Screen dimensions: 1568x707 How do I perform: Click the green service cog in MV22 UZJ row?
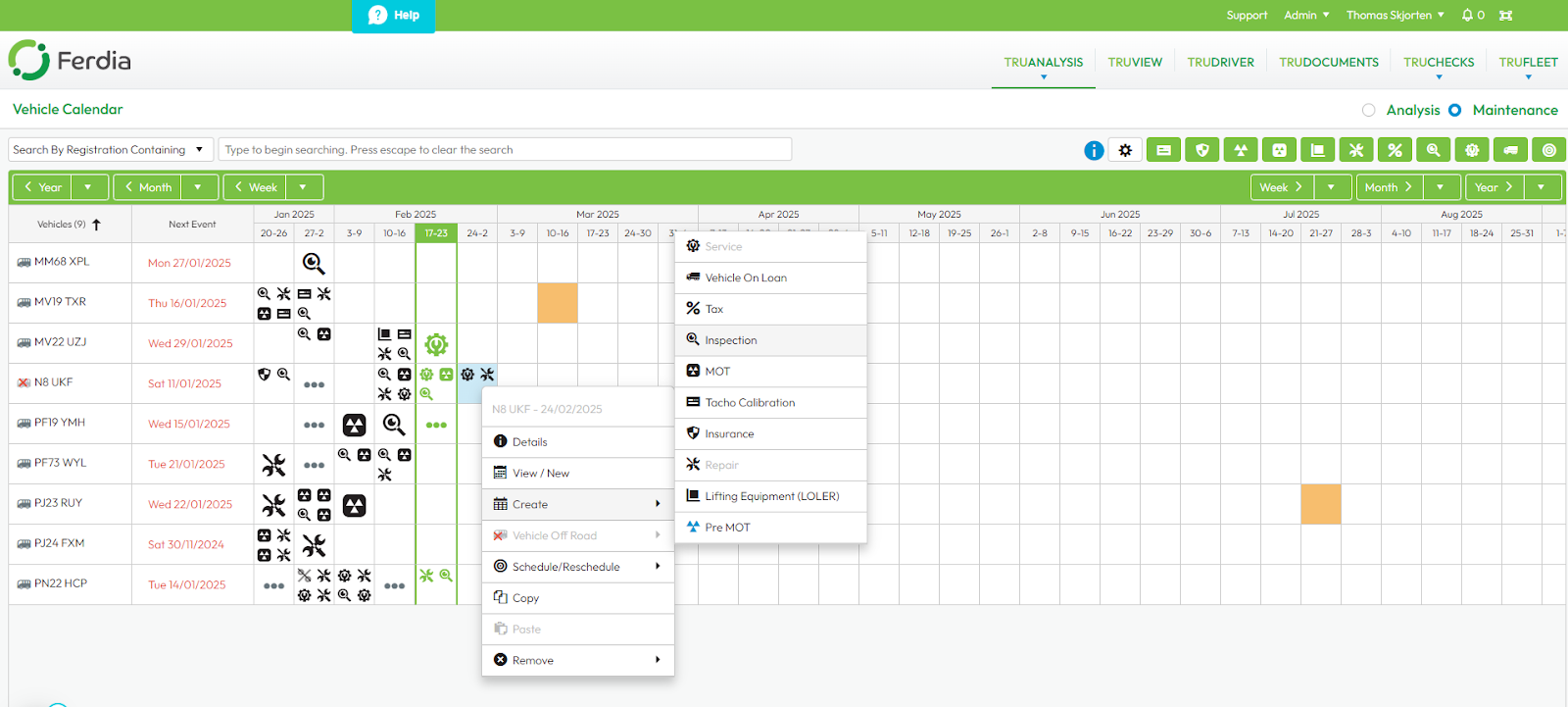click(436, 344)
